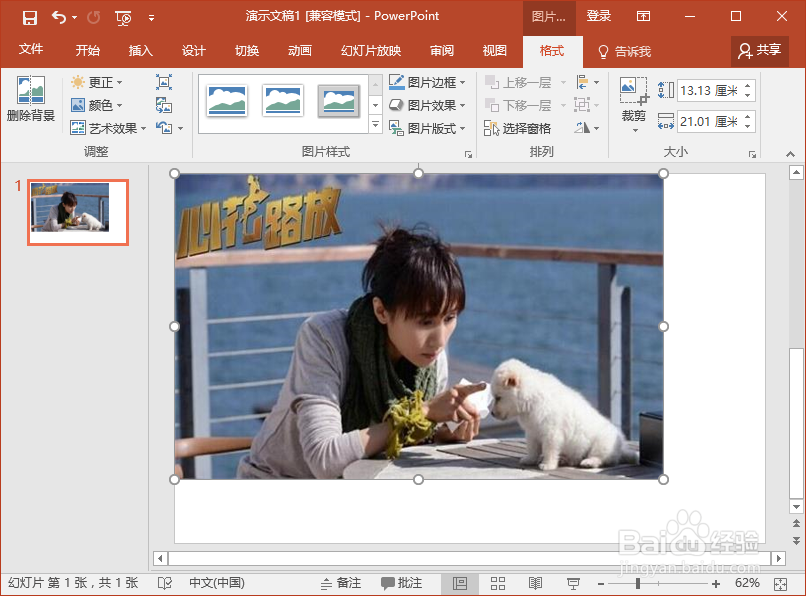Expand Crop dropdown arrow below 裁剪

click(x=635, y=130)
